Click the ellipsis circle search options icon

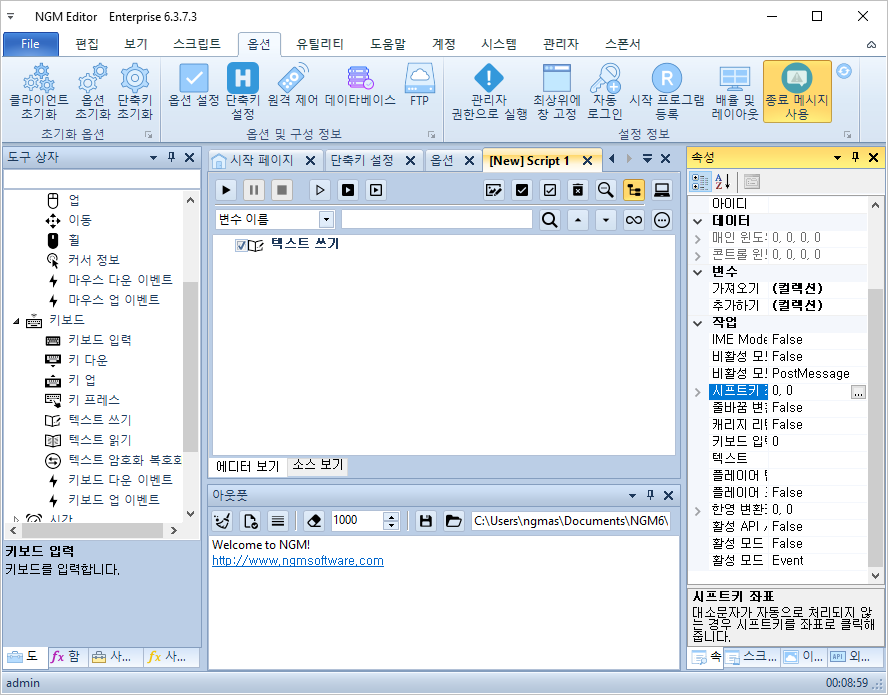(661, 219)
